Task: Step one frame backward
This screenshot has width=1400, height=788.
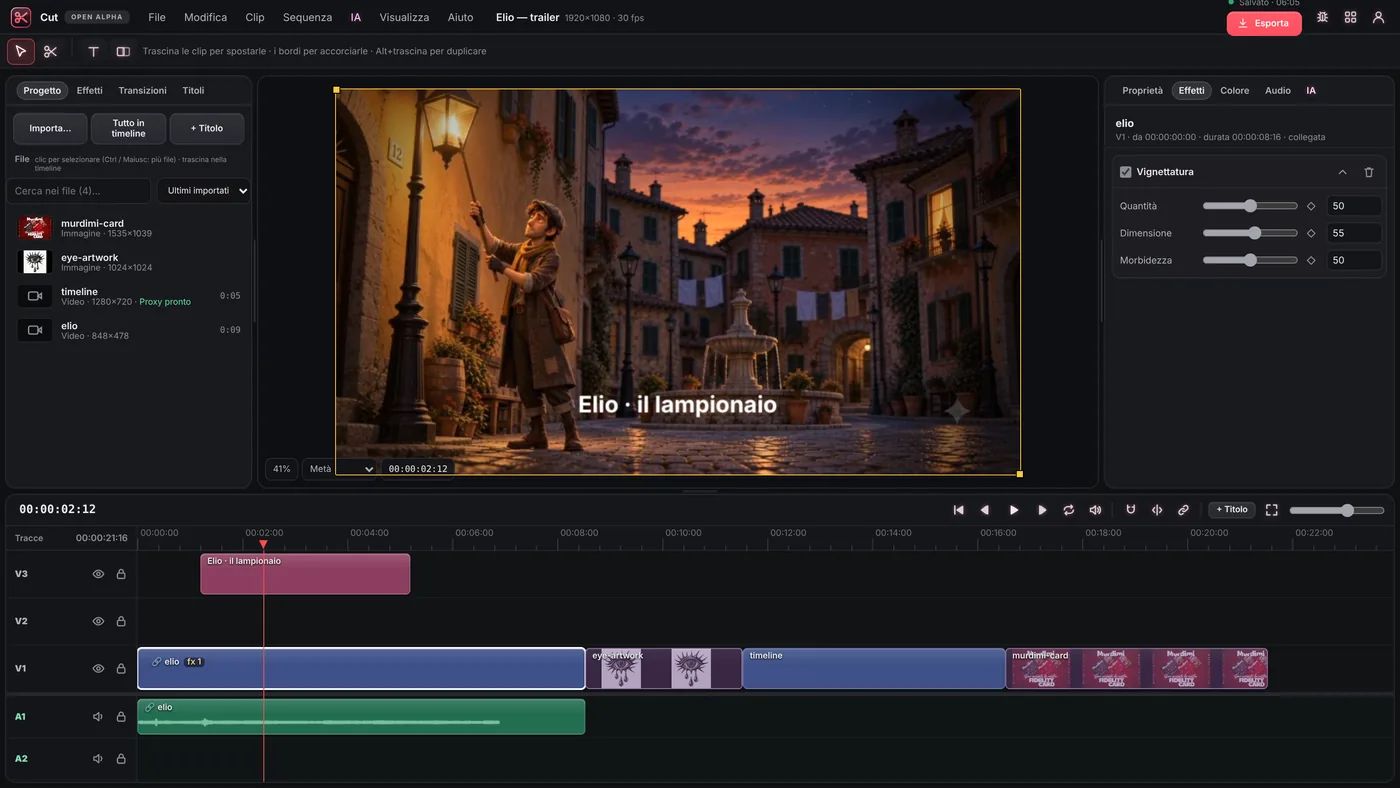Action: (985, 510)
